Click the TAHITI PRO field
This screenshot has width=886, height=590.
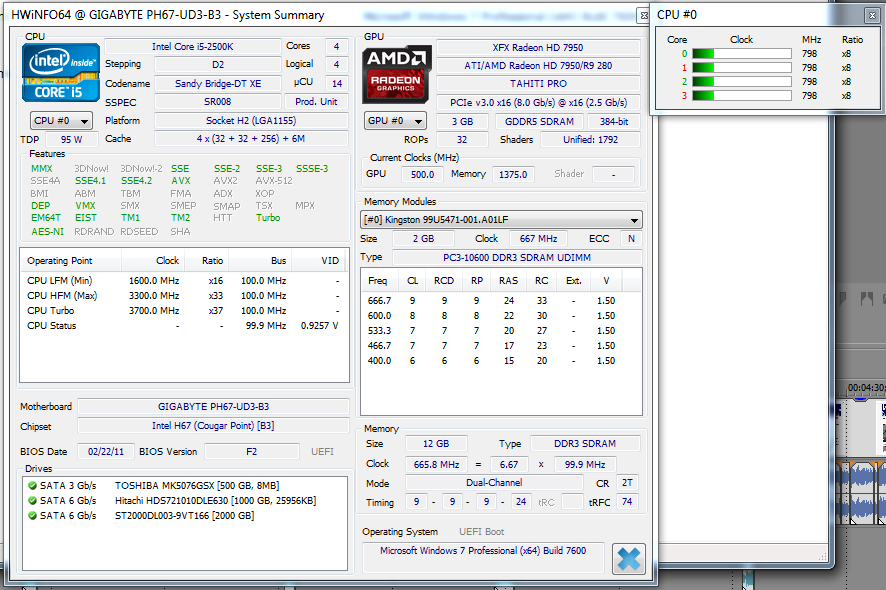(538, 84)
